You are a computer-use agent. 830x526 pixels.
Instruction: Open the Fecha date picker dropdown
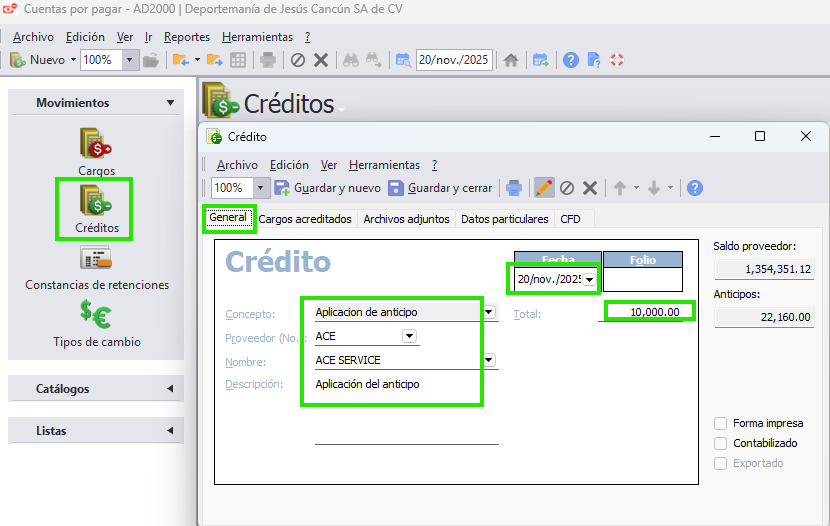click(590, 280)
